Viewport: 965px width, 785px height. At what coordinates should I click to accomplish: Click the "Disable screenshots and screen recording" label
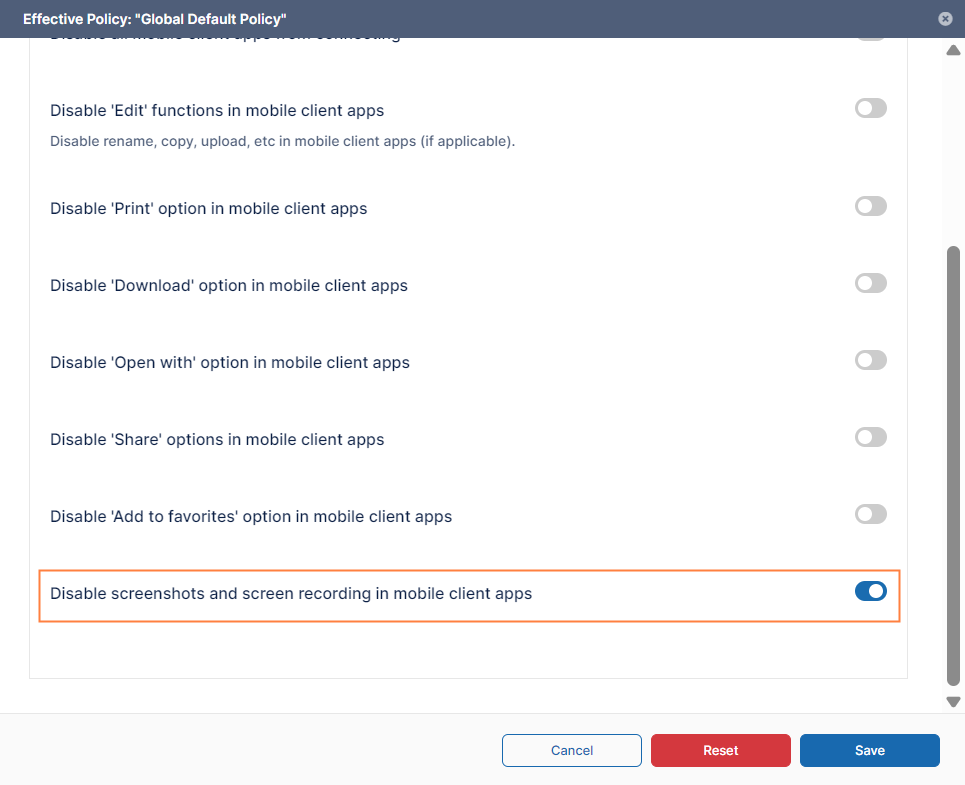tap(291, 594)
